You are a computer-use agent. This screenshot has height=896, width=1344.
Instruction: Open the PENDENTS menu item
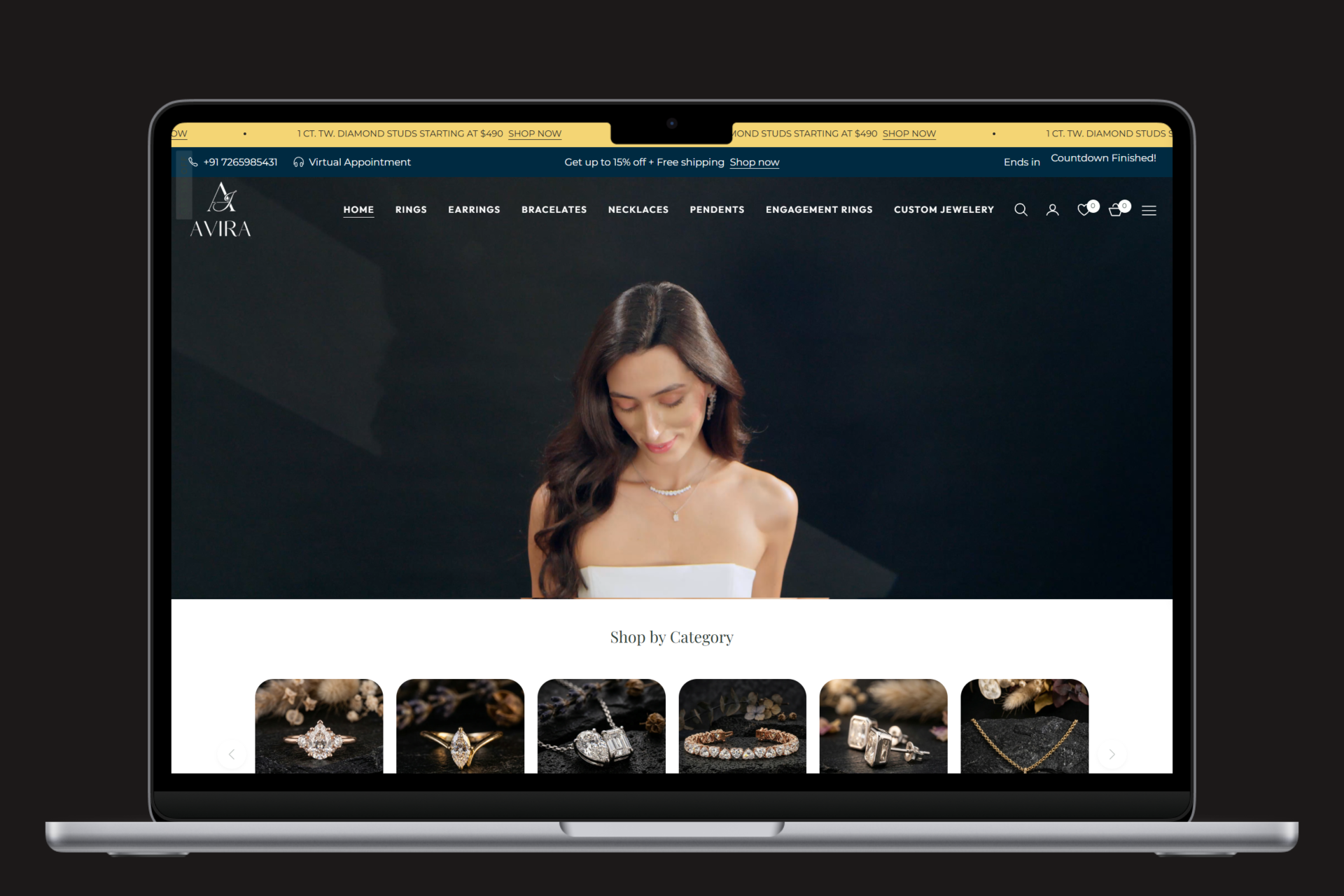pos(717,210)
